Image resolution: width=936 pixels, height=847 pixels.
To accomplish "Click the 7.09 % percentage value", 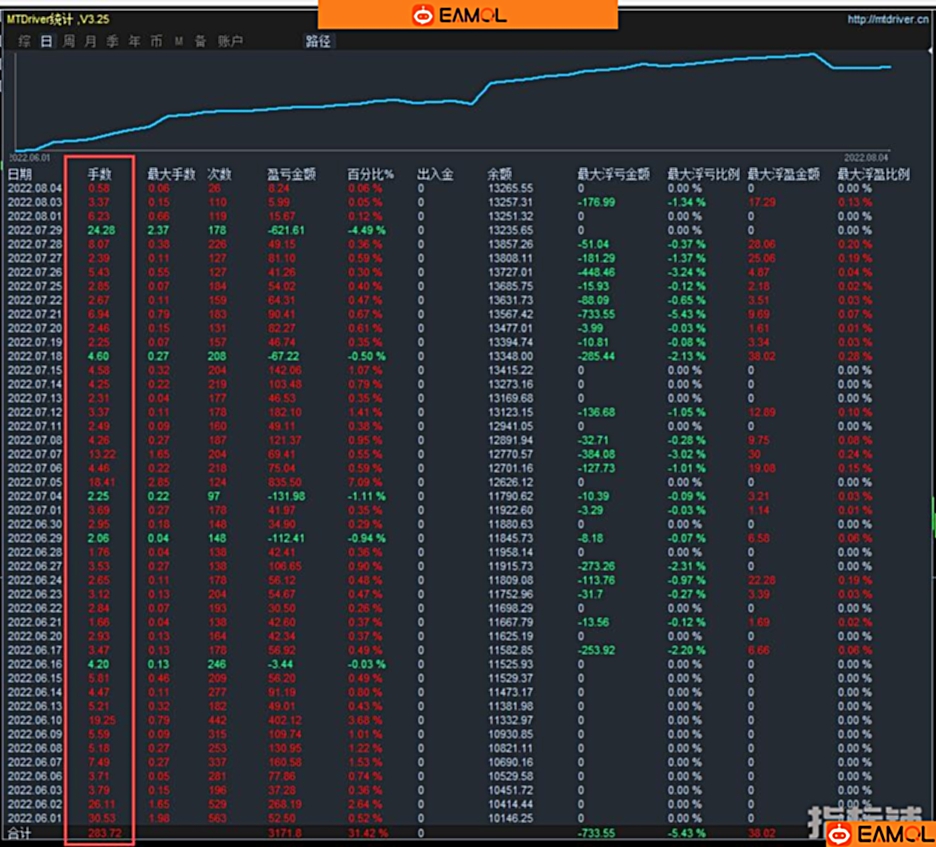I will 365,482.
